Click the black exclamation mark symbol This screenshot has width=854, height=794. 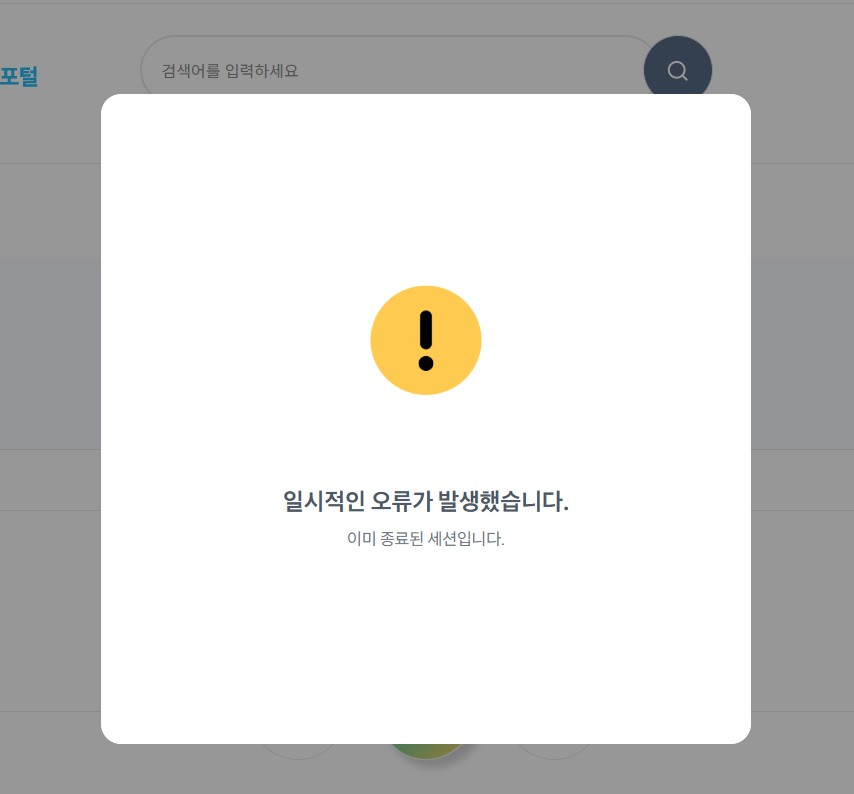[426, 341]
